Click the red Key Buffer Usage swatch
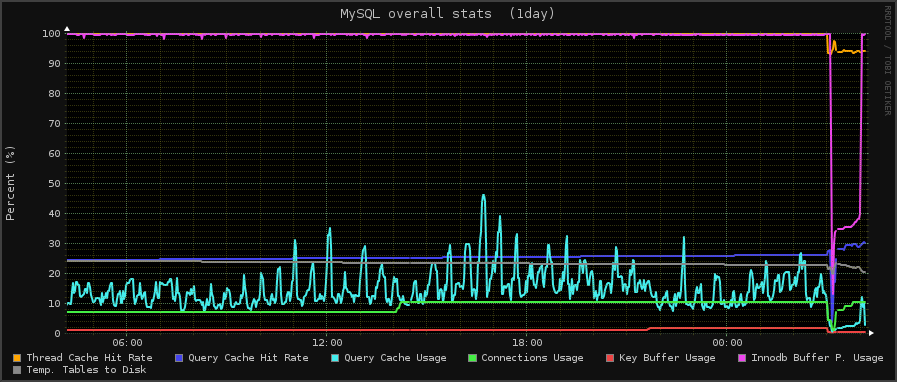897x382 pixels. click(610, 358)
